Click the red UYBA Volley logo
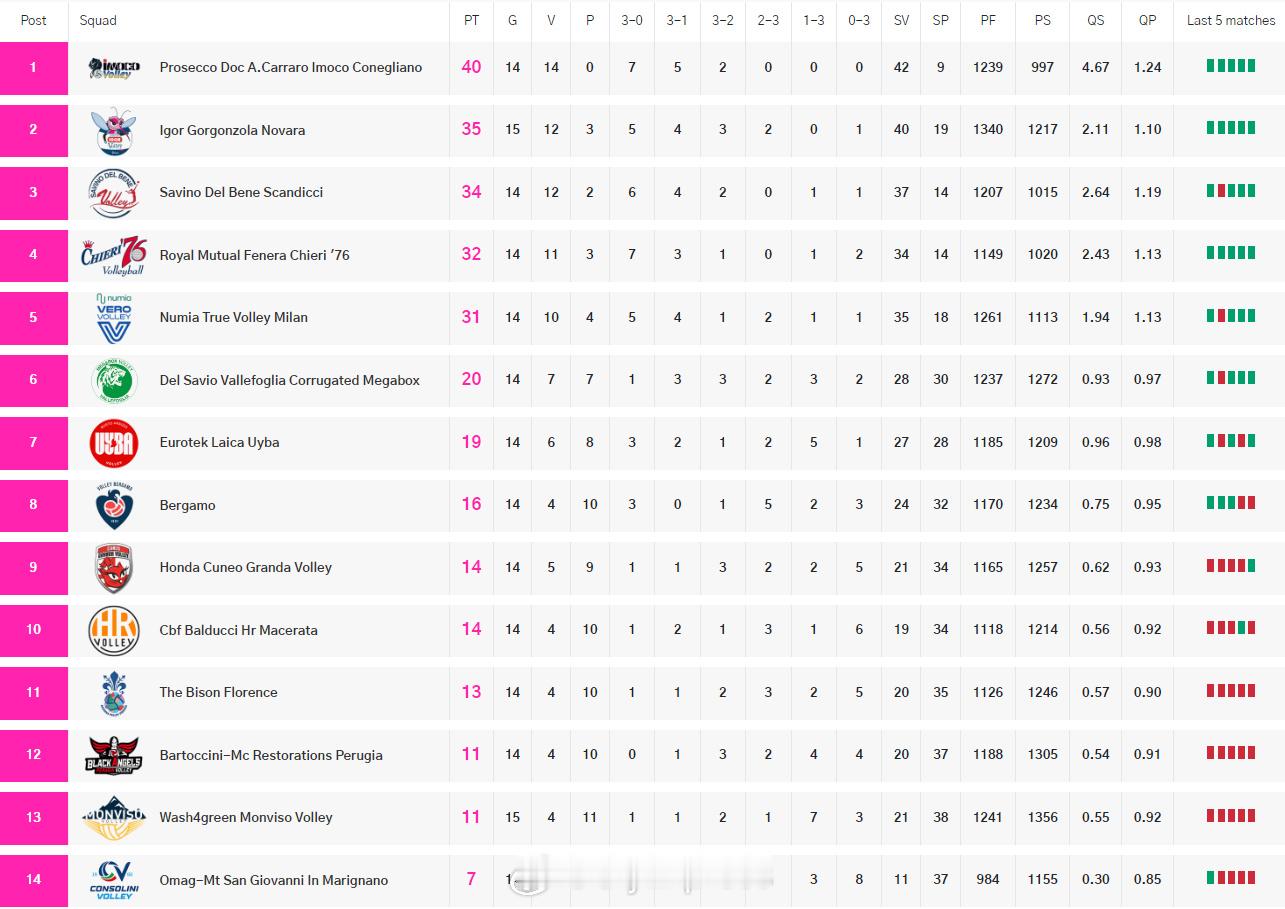The width and height of the screenshot is (1285, 909). click(114, 443)
